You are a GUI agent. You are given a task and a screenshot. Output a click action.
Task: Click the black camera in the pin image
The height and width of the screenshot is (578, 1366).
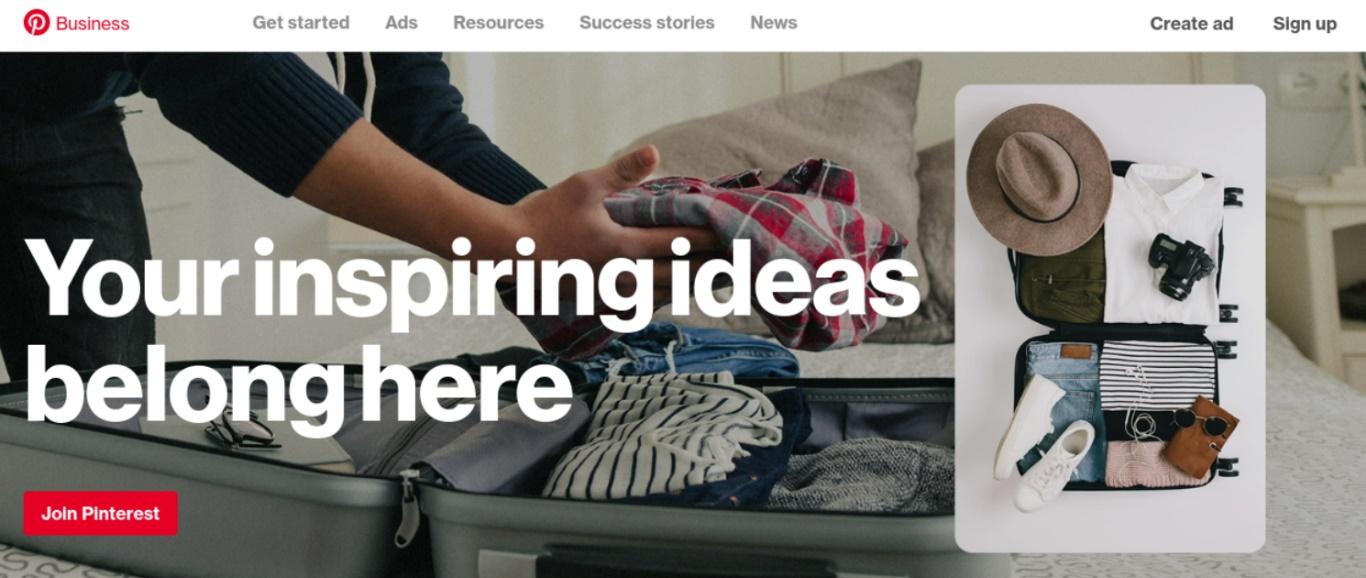[1180, 265]
